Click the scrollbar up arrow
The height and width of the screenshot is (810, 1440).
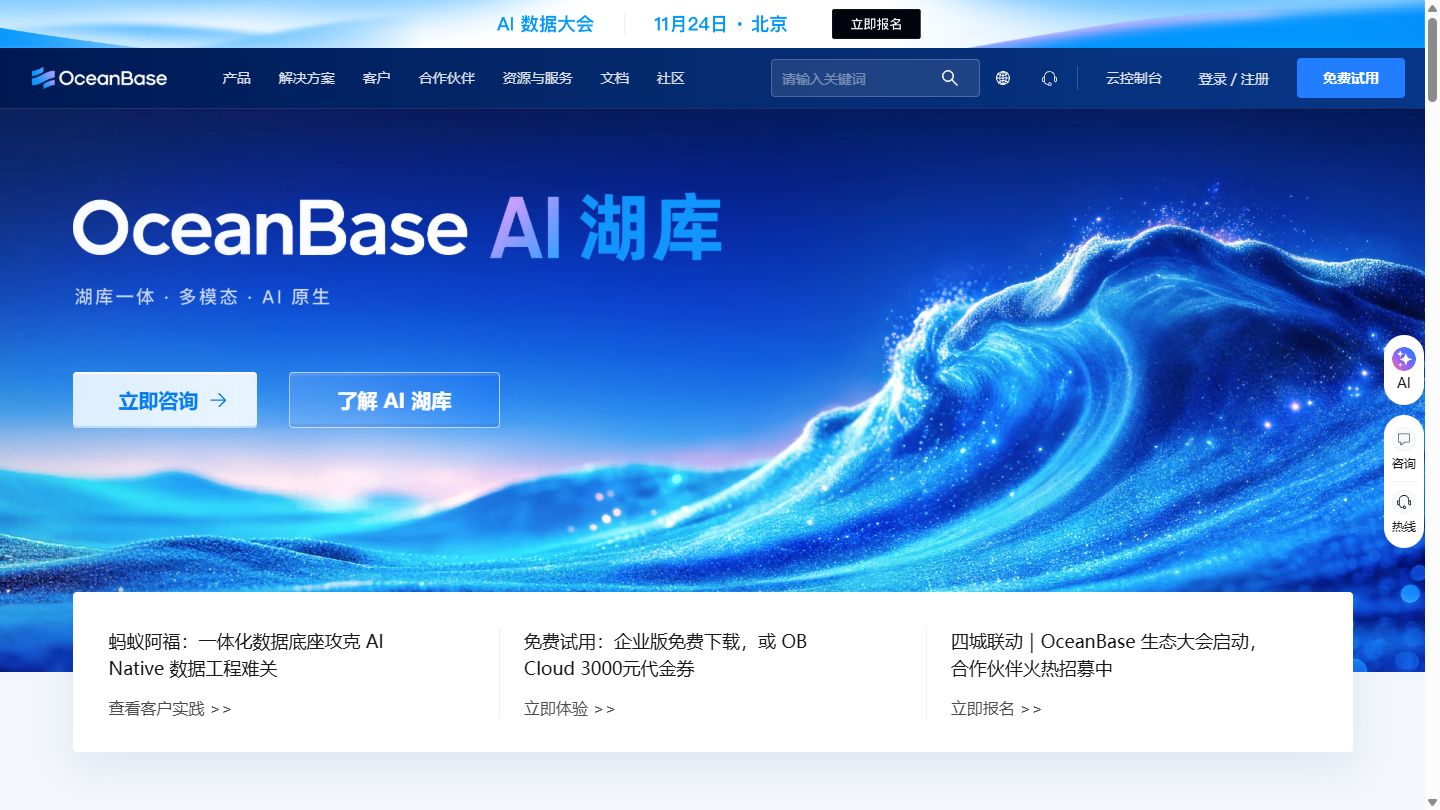pos(1432,7)
